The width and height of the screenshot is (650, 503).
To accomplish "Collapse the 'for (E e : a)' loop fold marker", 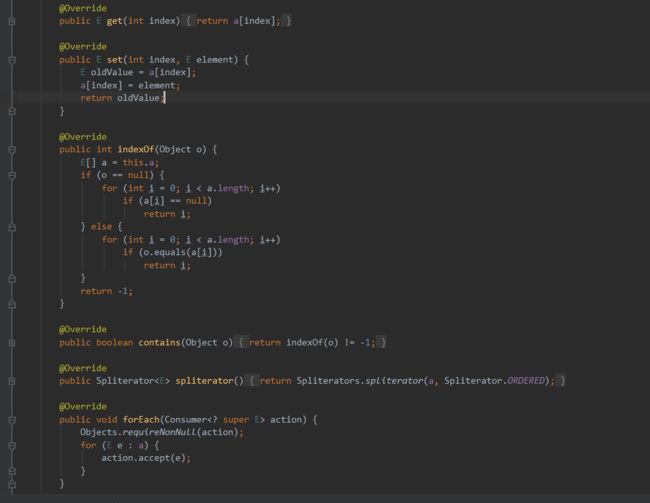I will [x=12, y=446].
